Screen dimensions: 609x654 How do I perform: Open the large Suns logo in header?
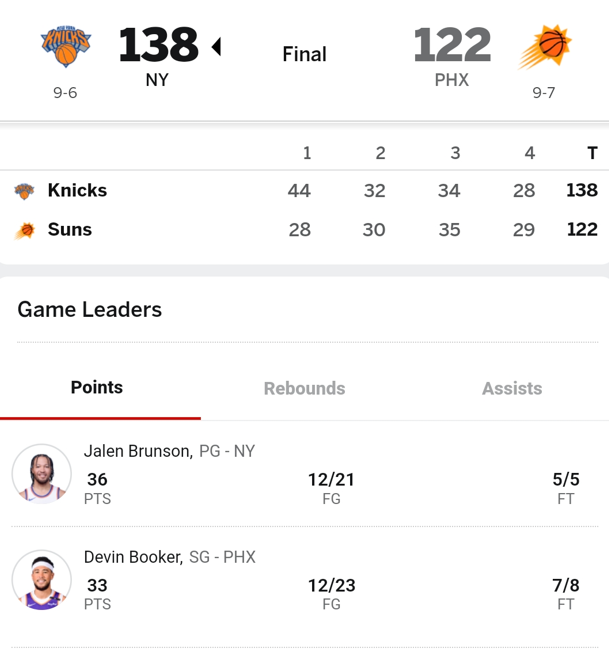(x=545, y=46)
